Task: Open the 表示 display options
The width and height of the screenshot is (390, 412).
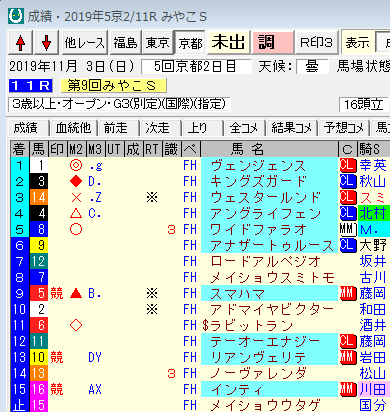Action: click(x=357, y=42)
